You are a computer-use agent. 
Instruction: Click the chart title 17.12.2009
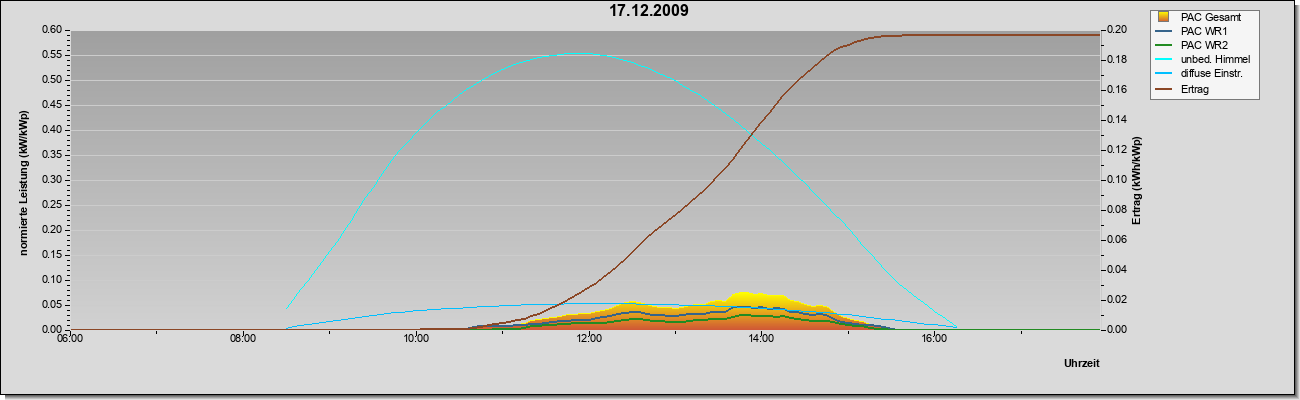tap(648, 11)
